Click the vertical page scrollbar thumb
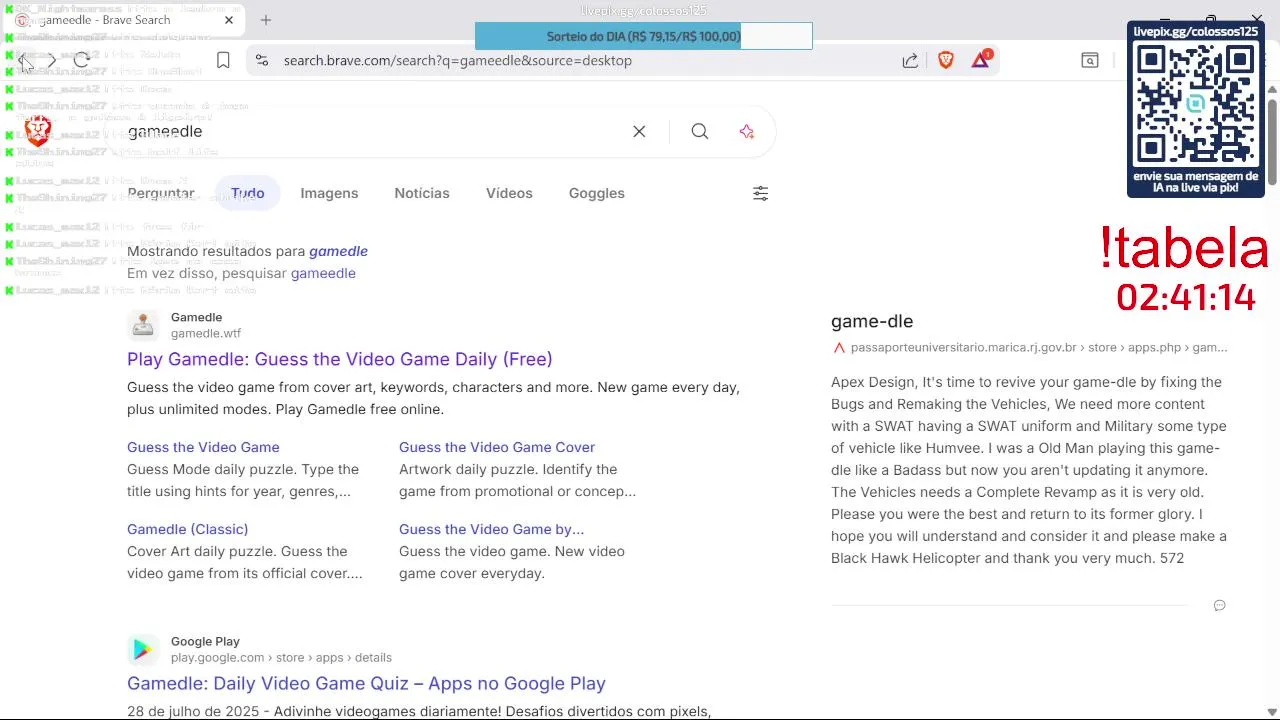This screenshot has height=720, width=1280. [x=1272, y=141]
